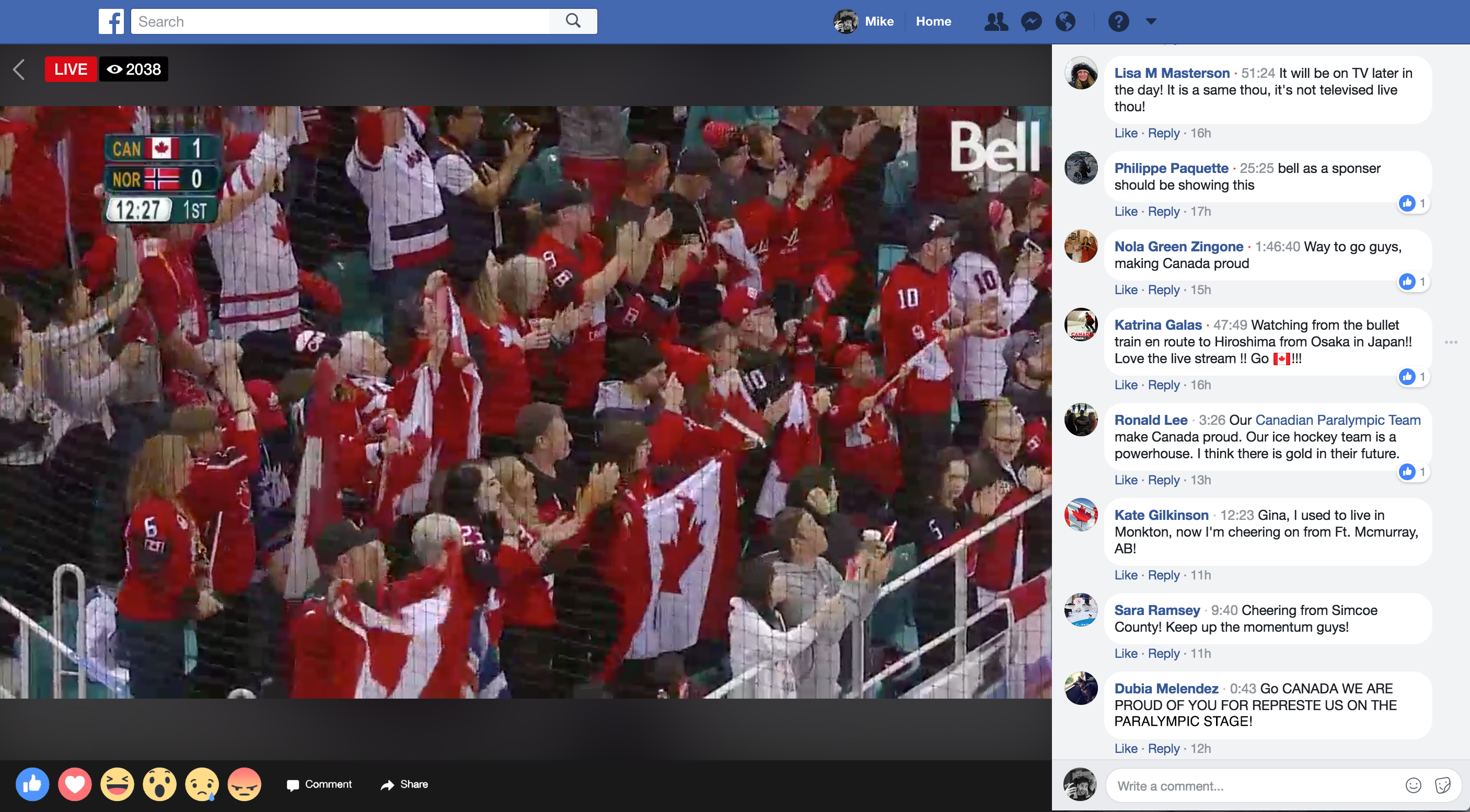Click the search magnifier button
The image size is (1470, 812).
[573, 21]
